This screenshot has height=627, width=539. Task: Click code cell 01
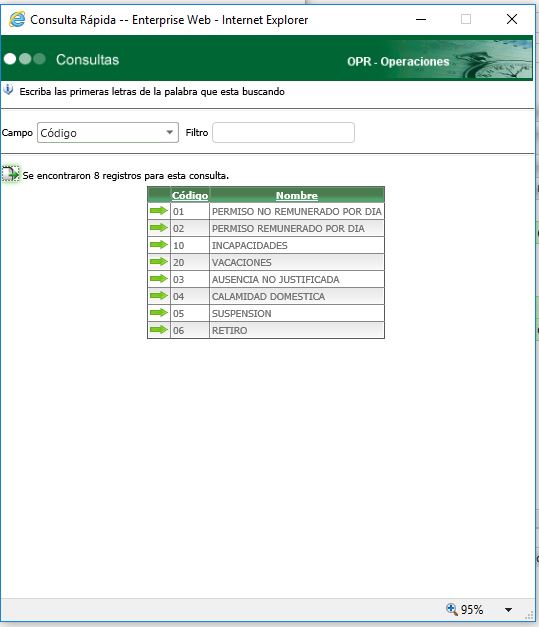tap(190, 211)
